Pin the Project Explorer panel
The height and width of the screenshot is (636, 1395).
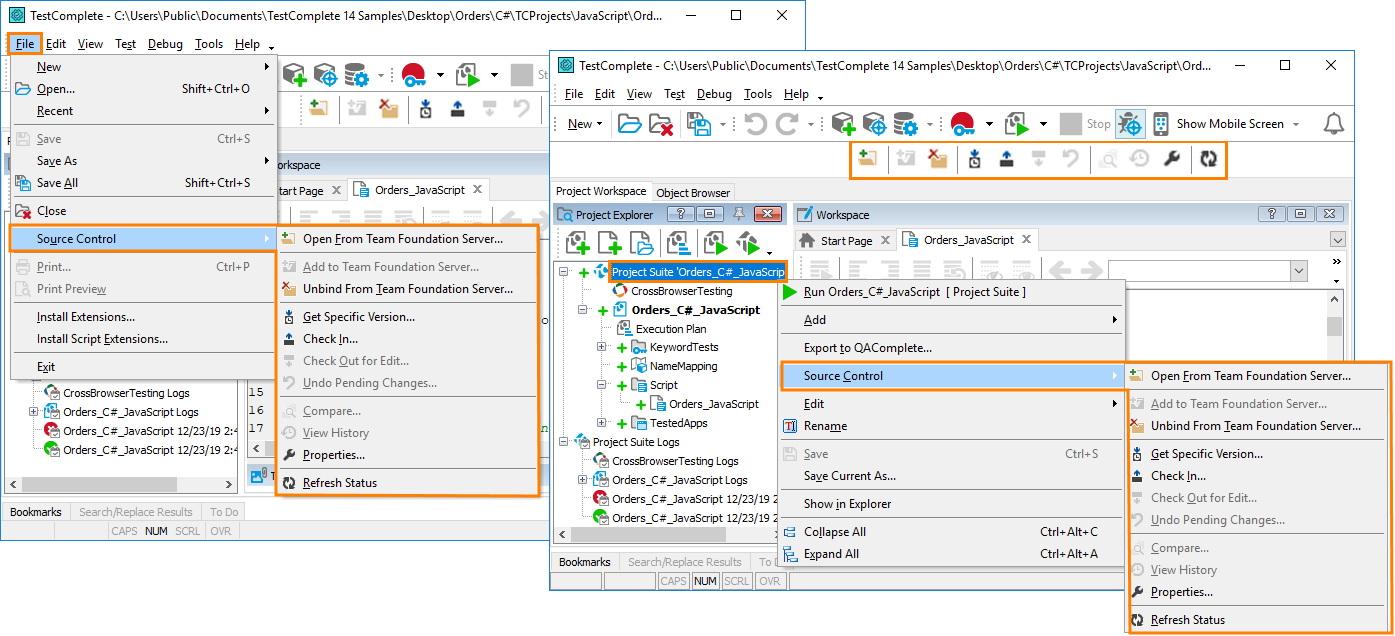coord(737,213)
